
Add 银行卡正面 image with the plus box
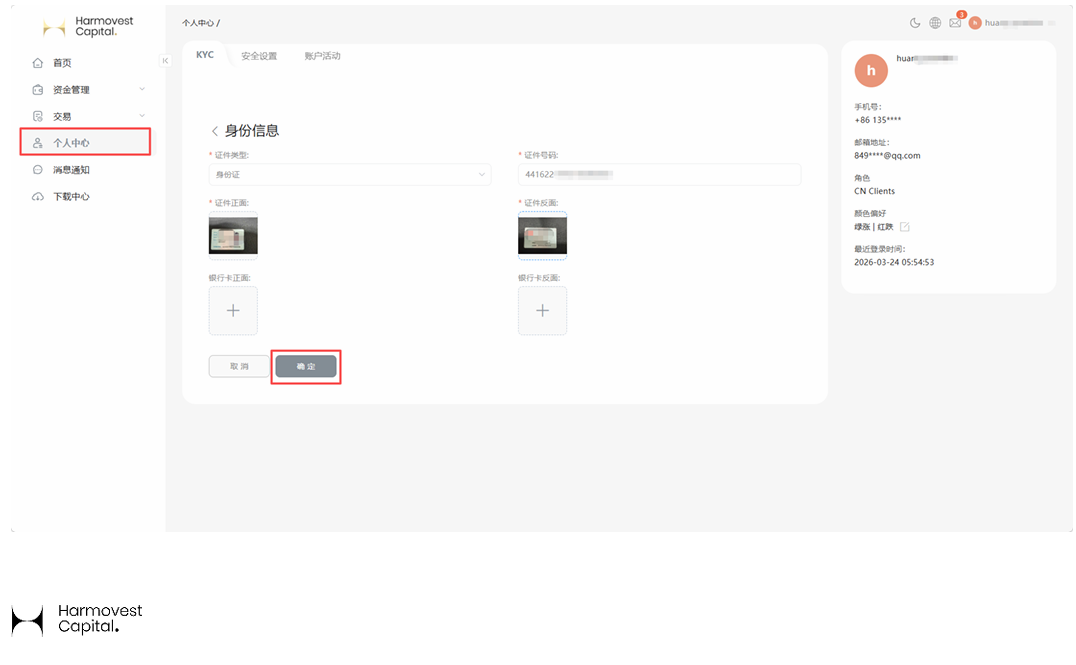233,311
